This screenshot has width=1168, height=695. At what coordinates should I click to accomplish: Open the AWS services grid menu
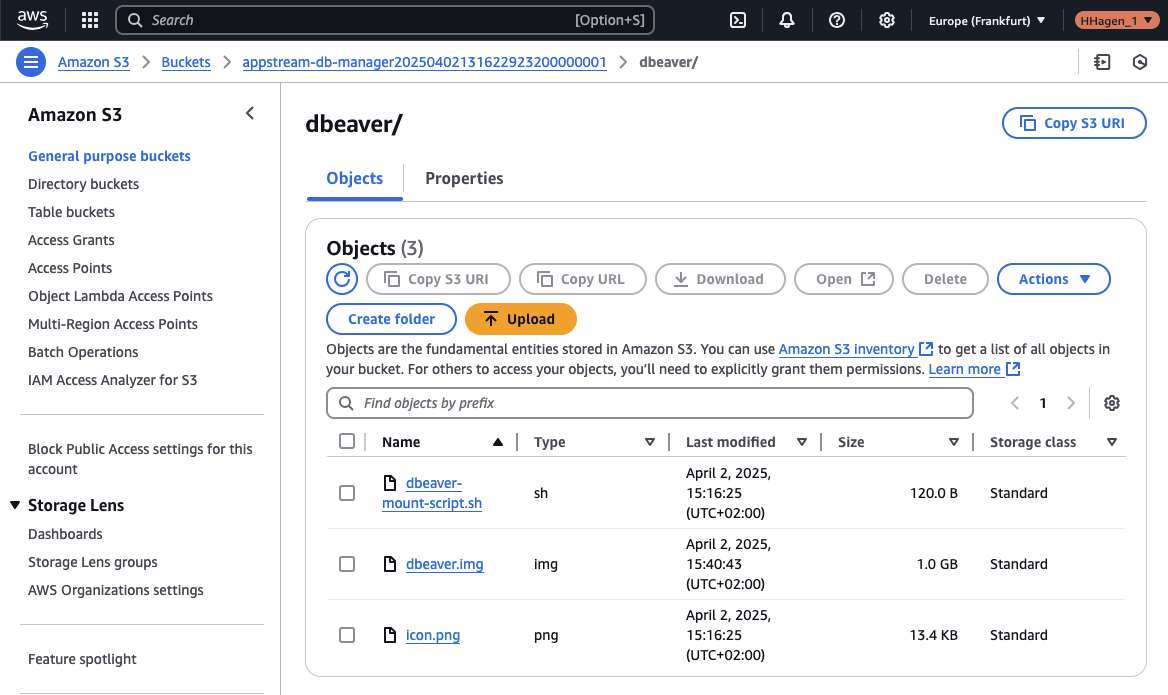tap(90, 20)
